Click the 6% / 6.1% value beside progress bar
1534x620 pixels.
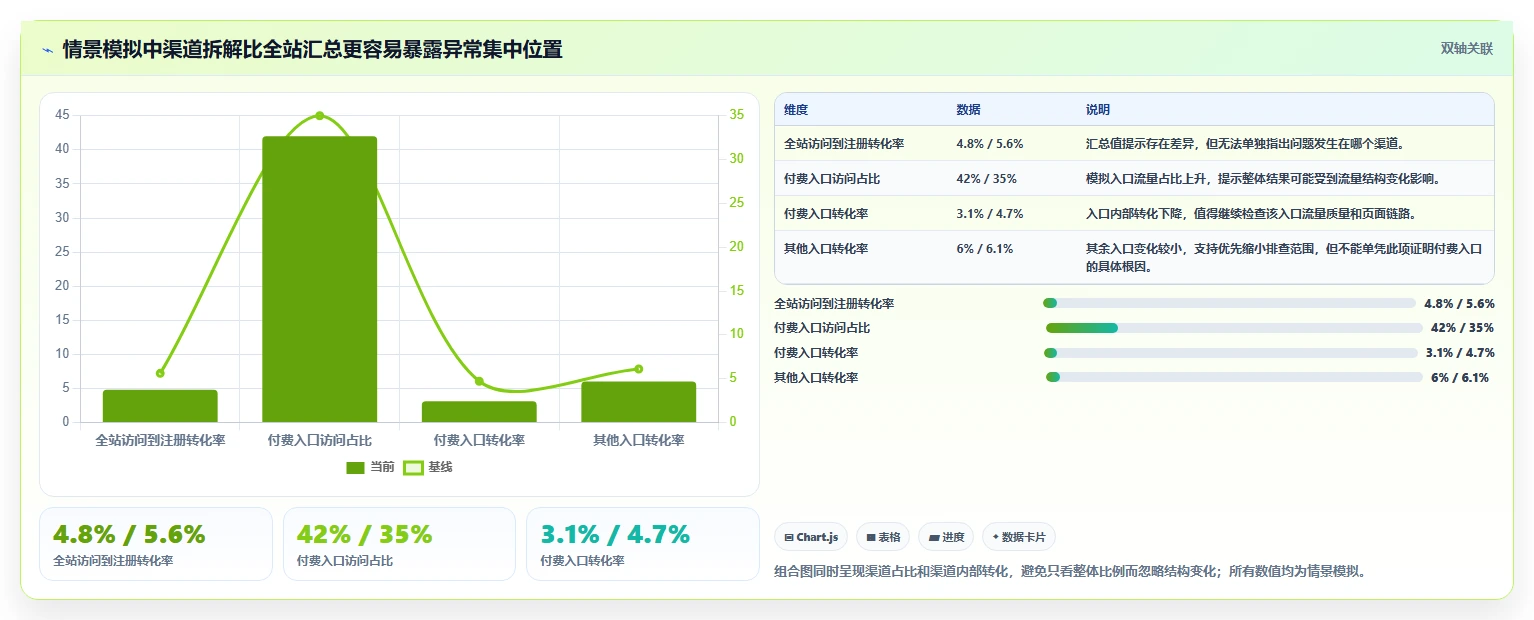click(x=1460, y=378)
